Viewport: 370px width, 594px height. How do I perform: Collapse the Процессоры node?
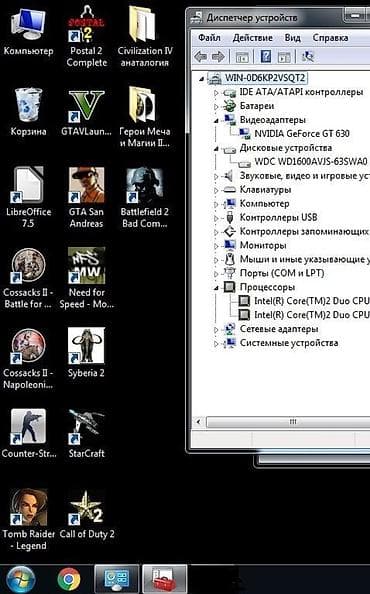click(x=216, y=288)
